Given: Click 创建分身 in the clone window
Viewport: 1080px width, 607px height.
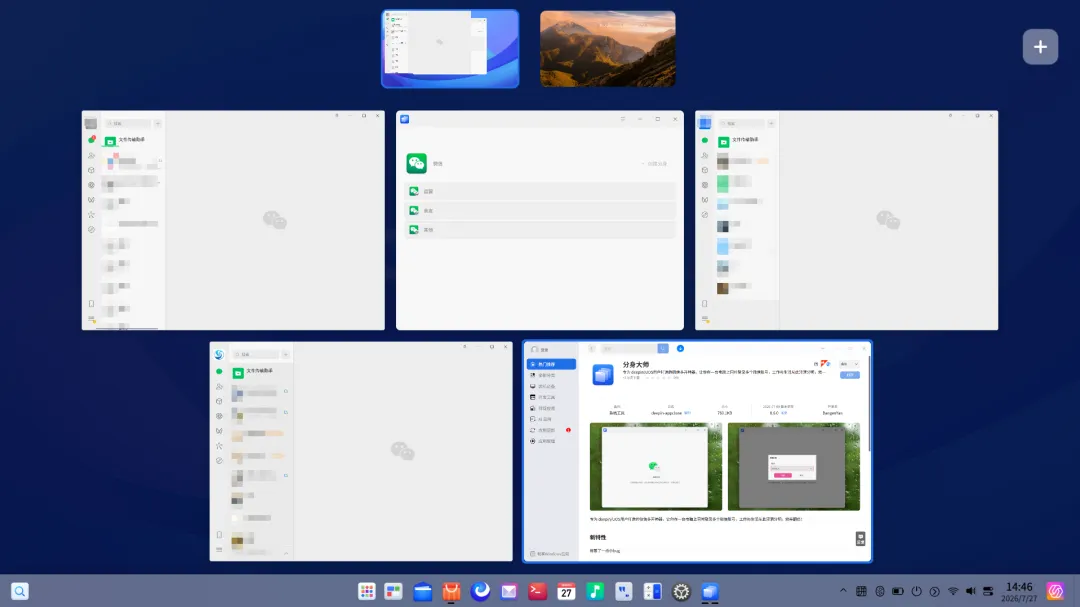Looking at the screenshot, I should [655, 164].
